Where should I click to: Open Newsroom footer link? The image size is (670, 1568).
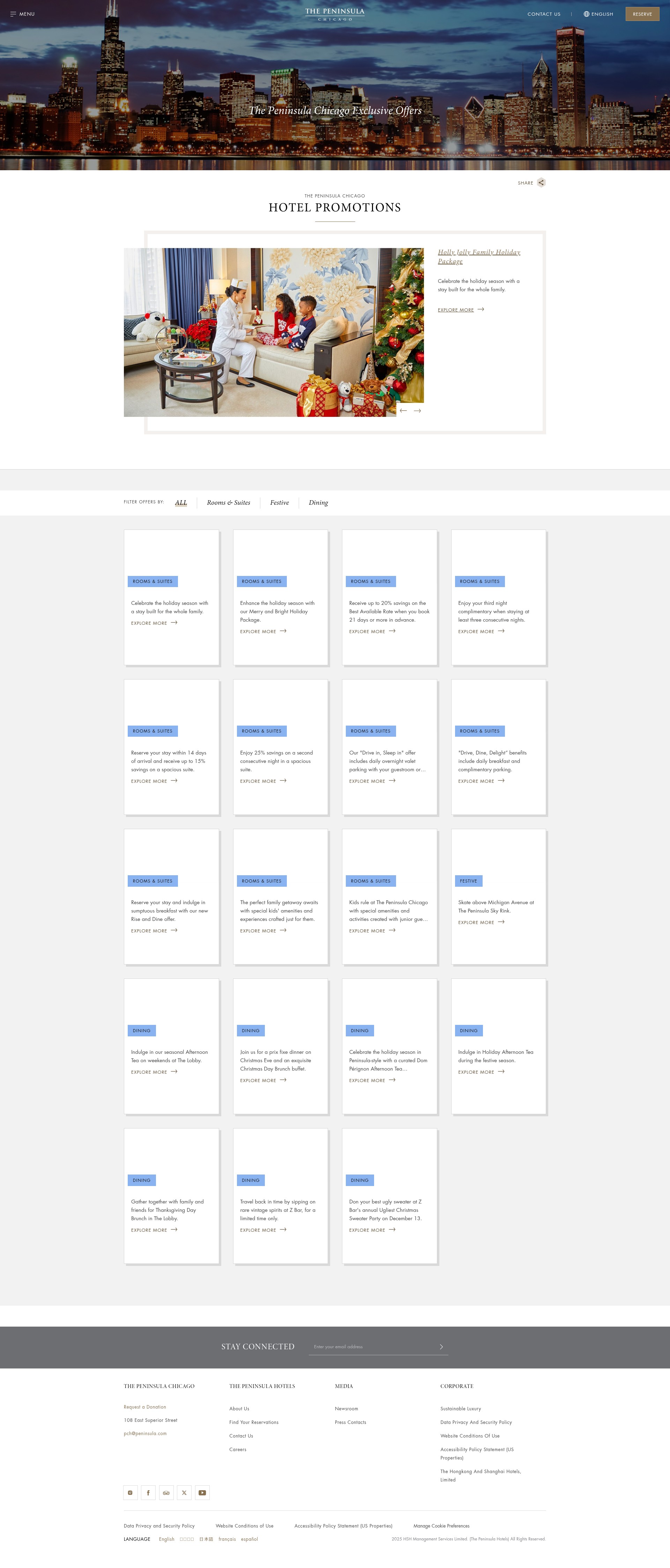tap(347, 1409)
